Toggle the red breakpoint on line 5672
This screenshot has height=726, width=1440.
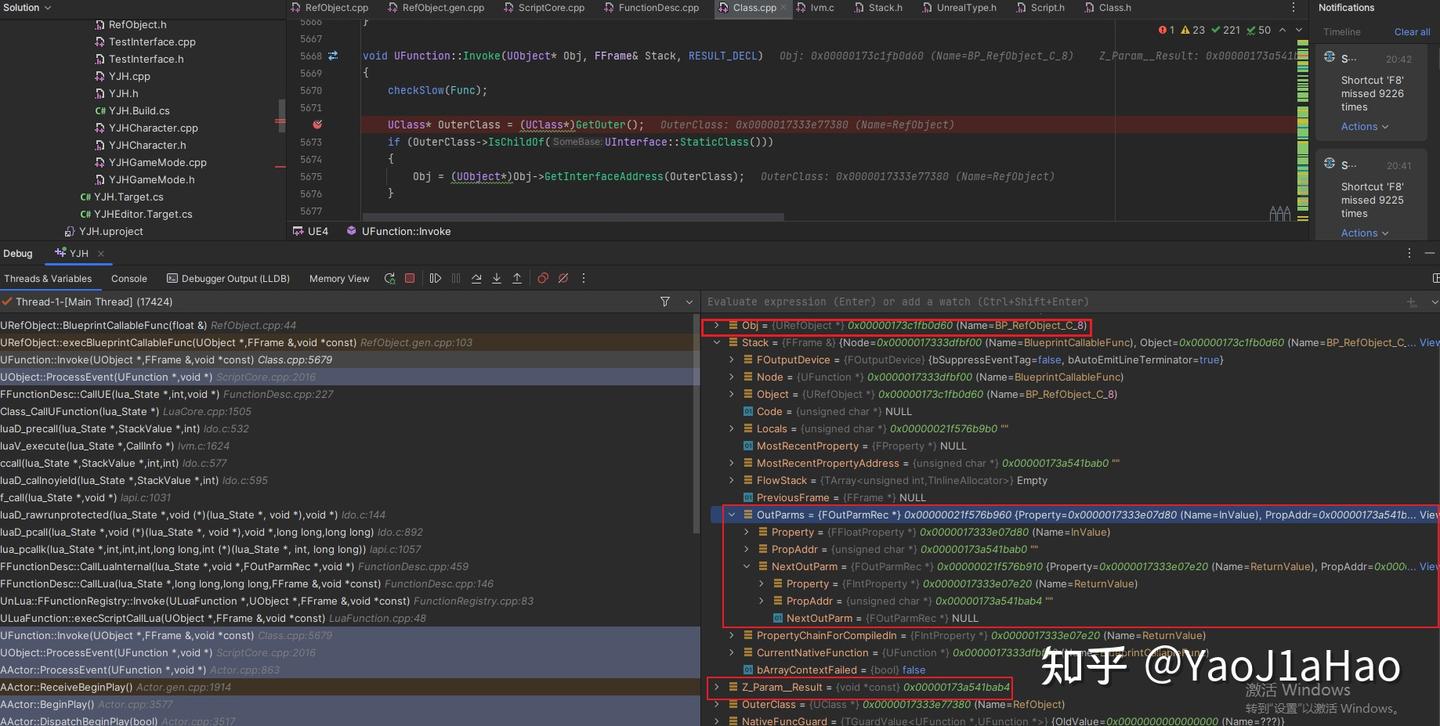point(317,125)
